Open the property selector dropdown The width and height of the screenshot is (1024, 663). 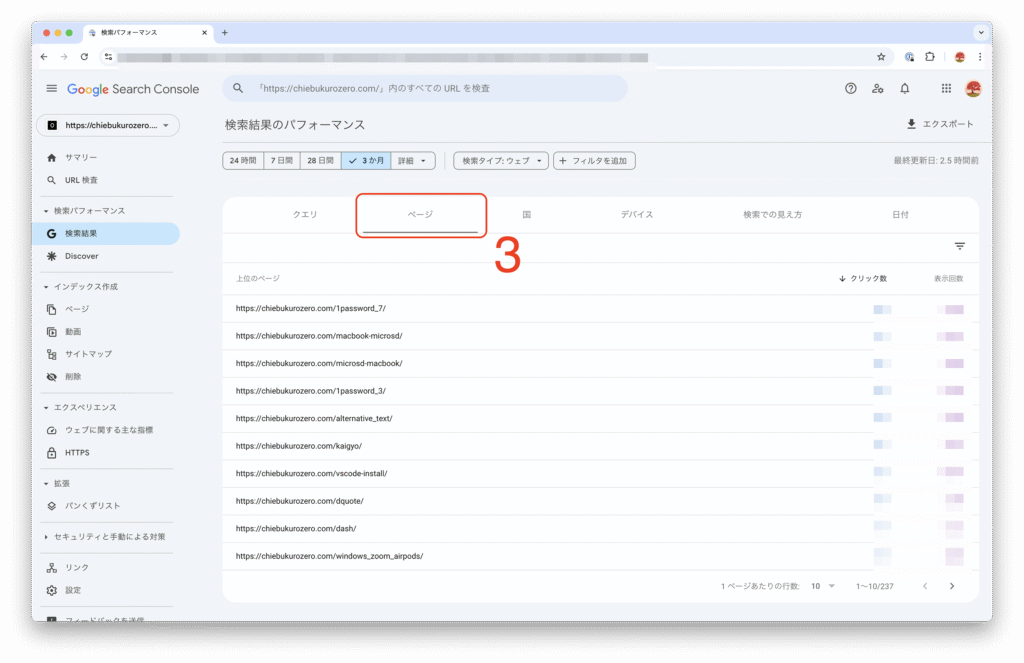pyautogui.click(x=108, y=125)
